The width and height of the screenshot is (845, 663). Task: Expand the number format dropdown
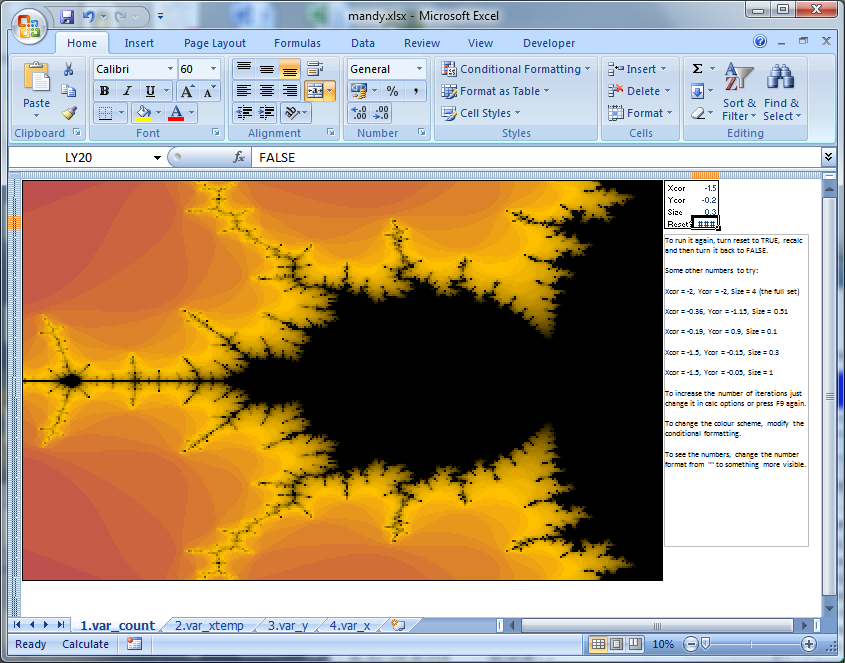click(419, 69)
